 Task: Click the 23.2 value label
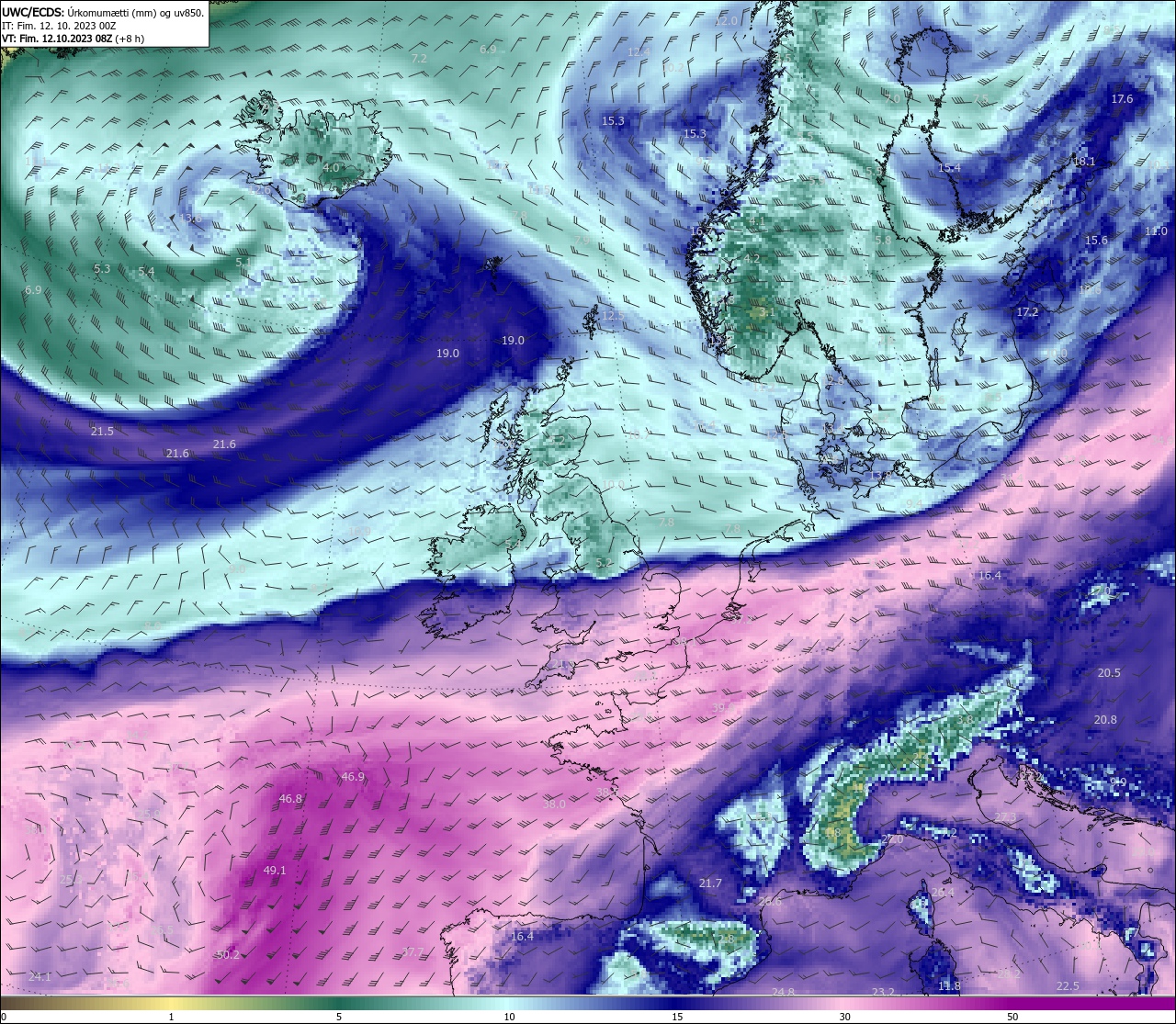[883, 992]
